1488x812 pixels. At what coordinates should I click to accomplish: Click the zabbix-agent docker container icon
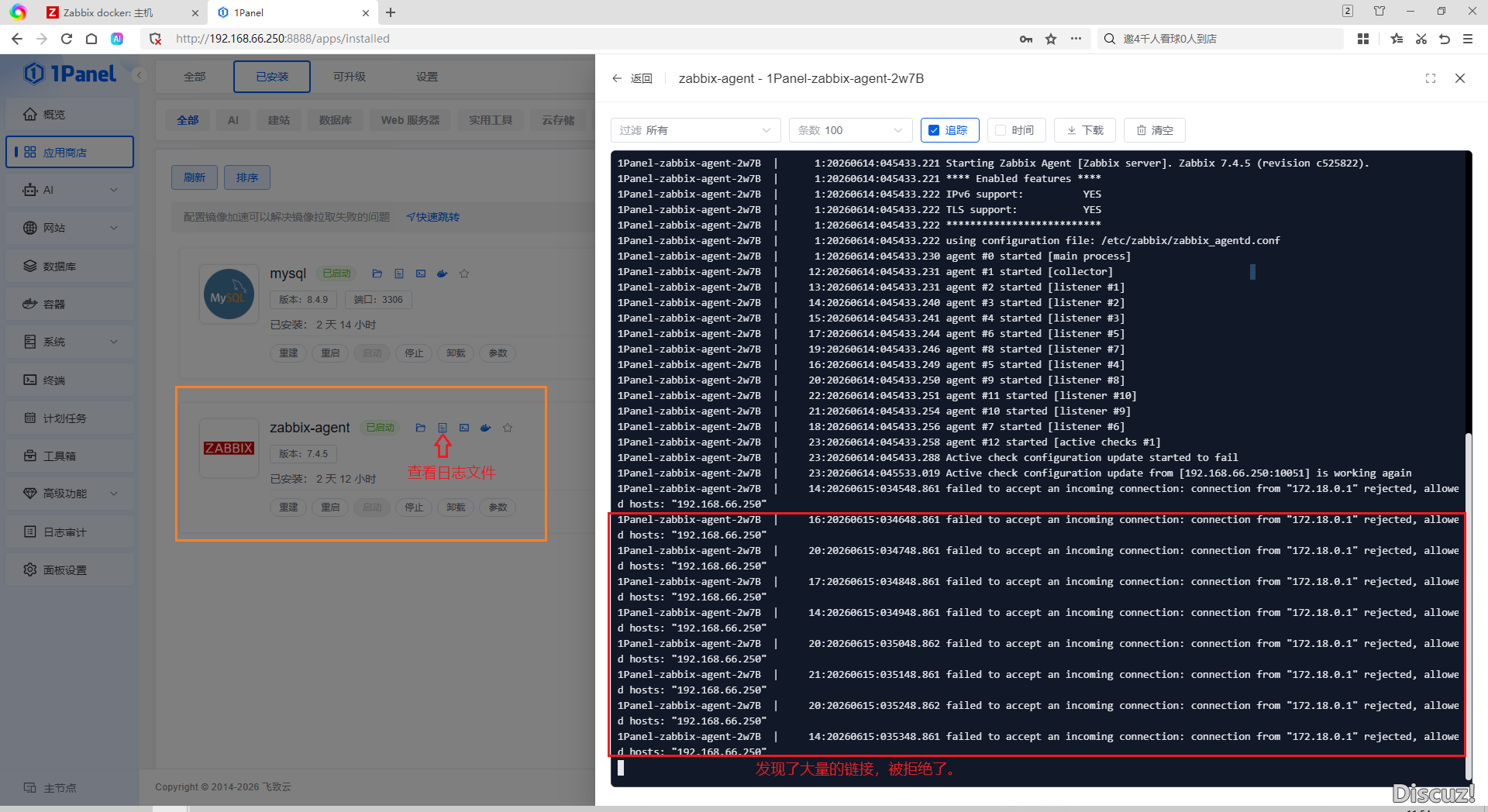click(486, 428)
